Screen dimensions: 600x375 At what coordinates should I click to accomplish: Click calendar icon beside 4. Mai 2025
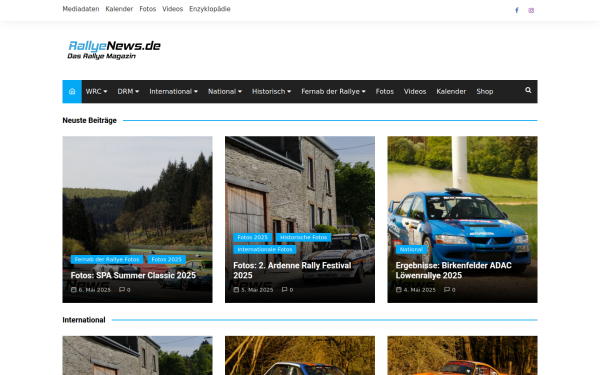click(398, 290)
